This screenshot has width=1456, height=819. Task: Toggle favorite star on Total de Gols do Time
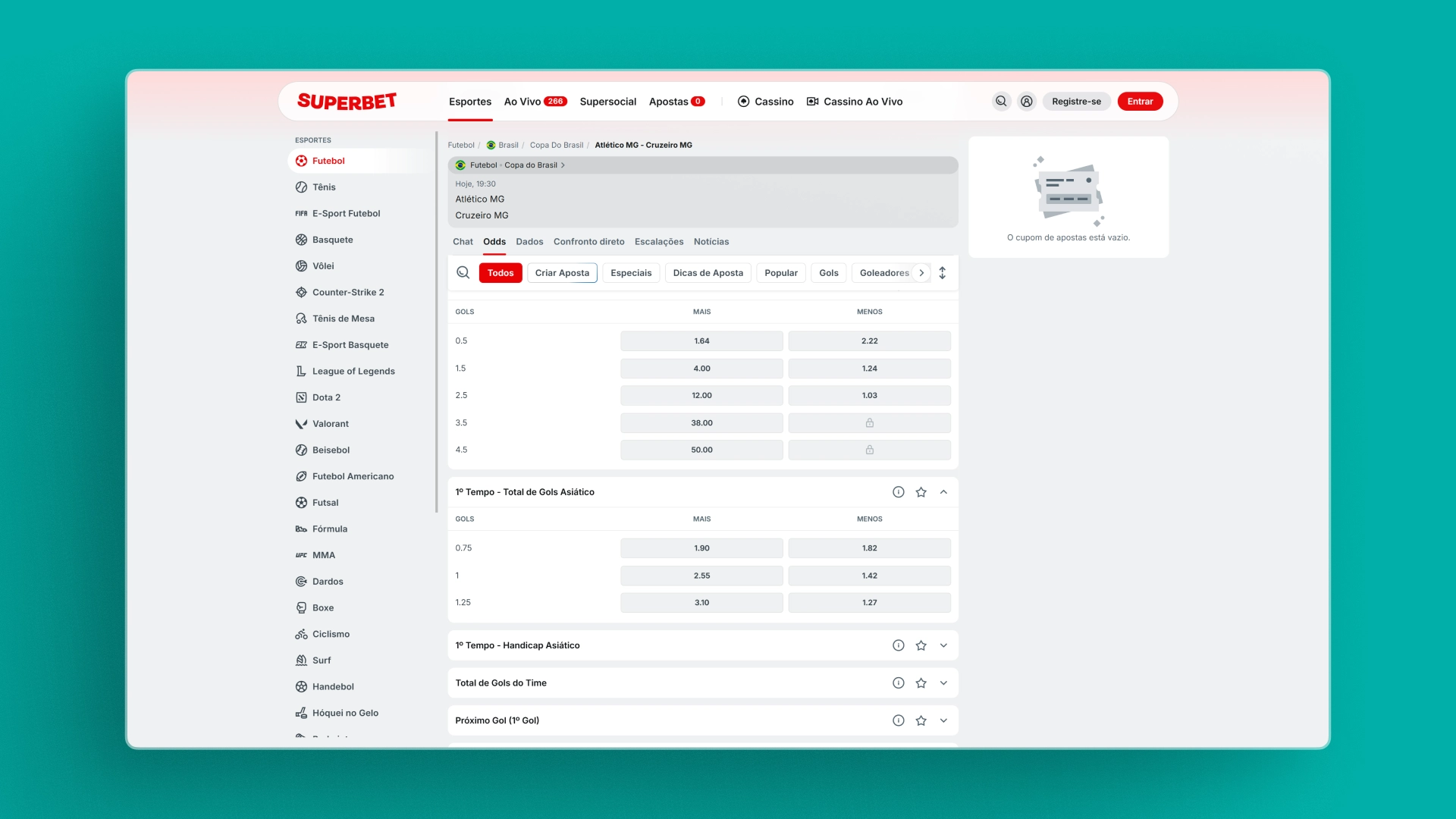click(x=921, y=683)
